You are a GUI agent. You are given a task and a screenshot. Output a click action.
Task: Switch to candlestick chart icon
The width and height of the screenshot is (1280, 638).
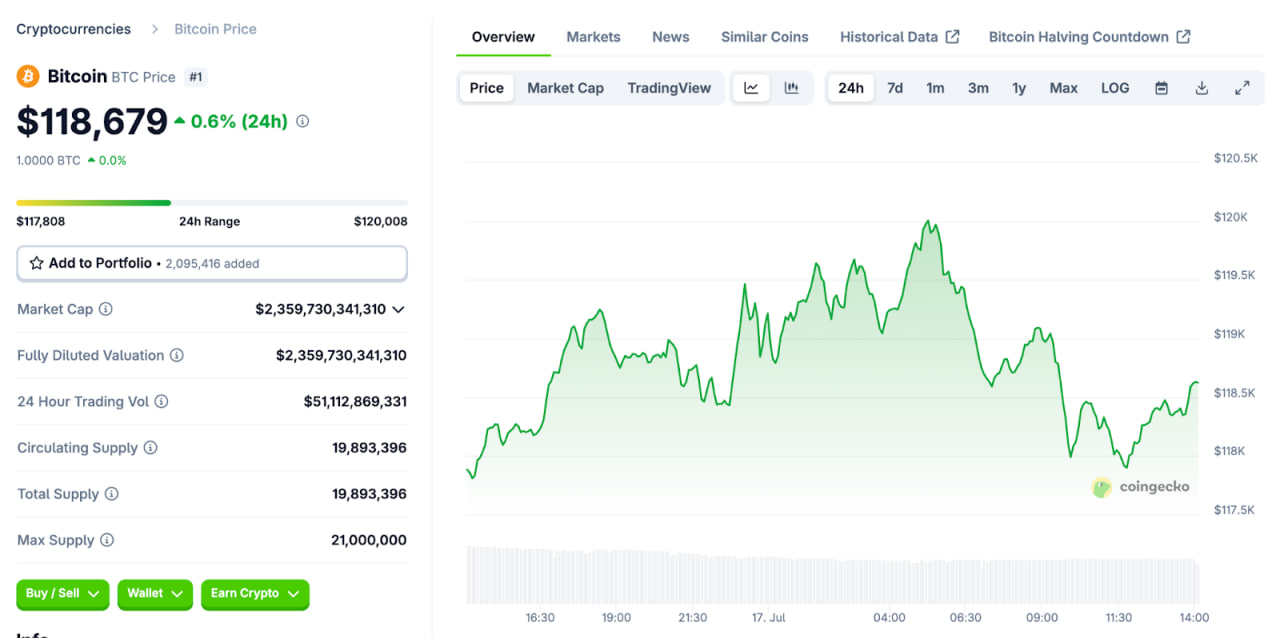[x=791, y=88]
